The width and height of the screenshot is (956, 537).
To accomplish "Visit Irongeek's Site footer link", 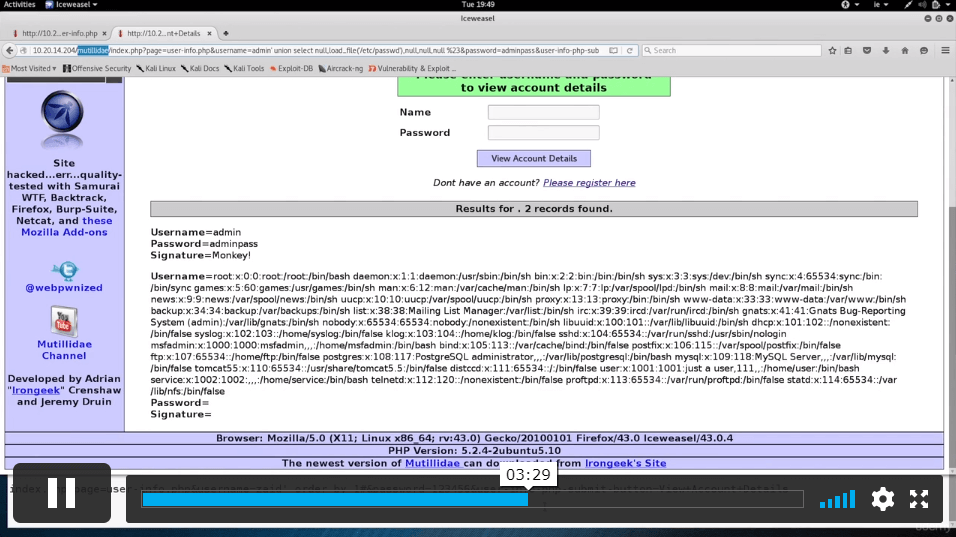I will (626, 463).
